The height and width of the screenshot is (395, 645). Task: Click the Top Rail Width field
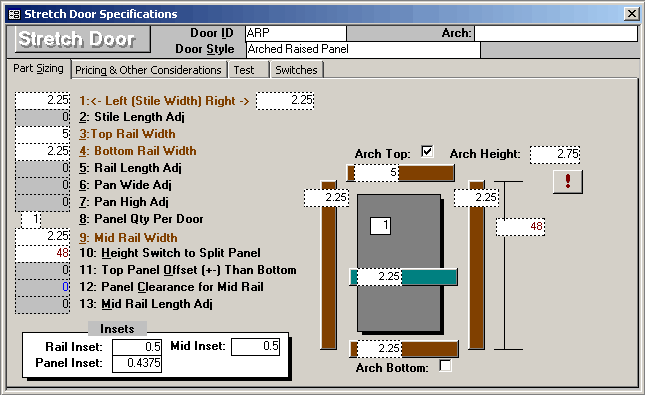pyautogui.click(x=42, y=134)
